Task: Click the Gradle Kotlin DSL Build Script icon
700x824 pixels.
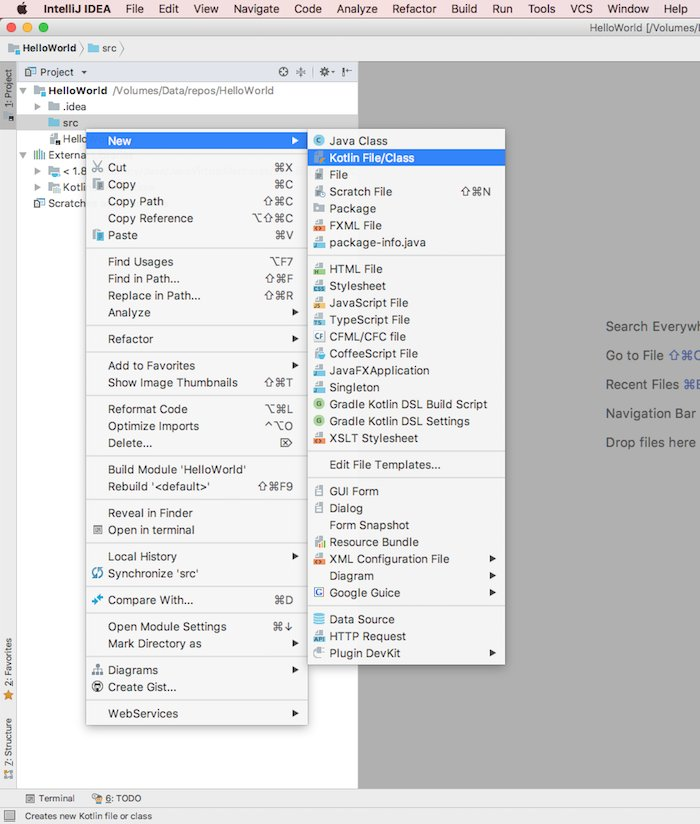Action: 318,404
